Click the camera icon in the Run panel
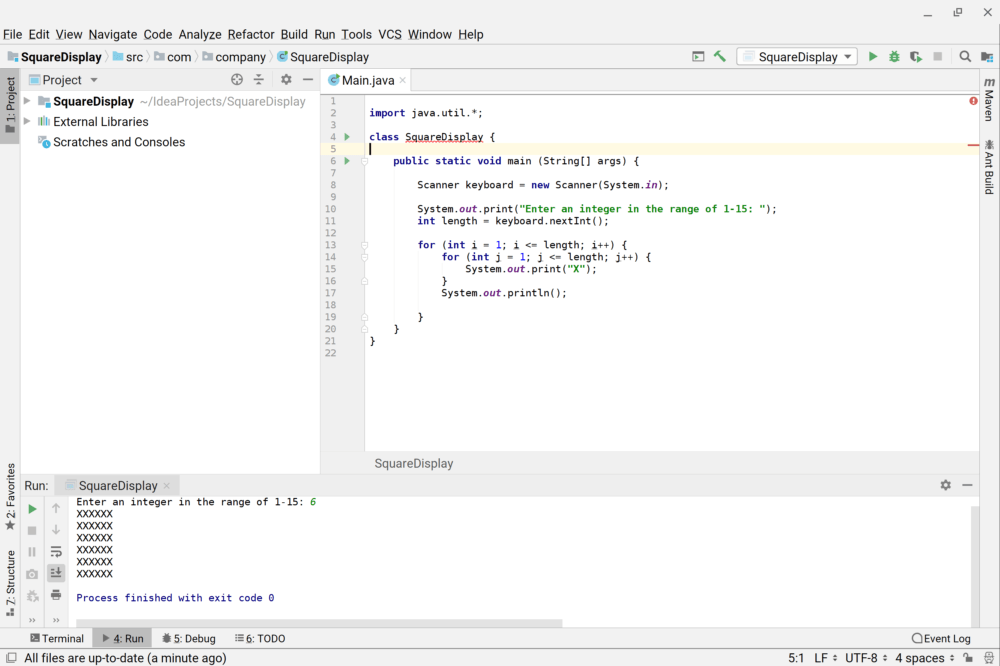1000x666 pixels. 32,574
